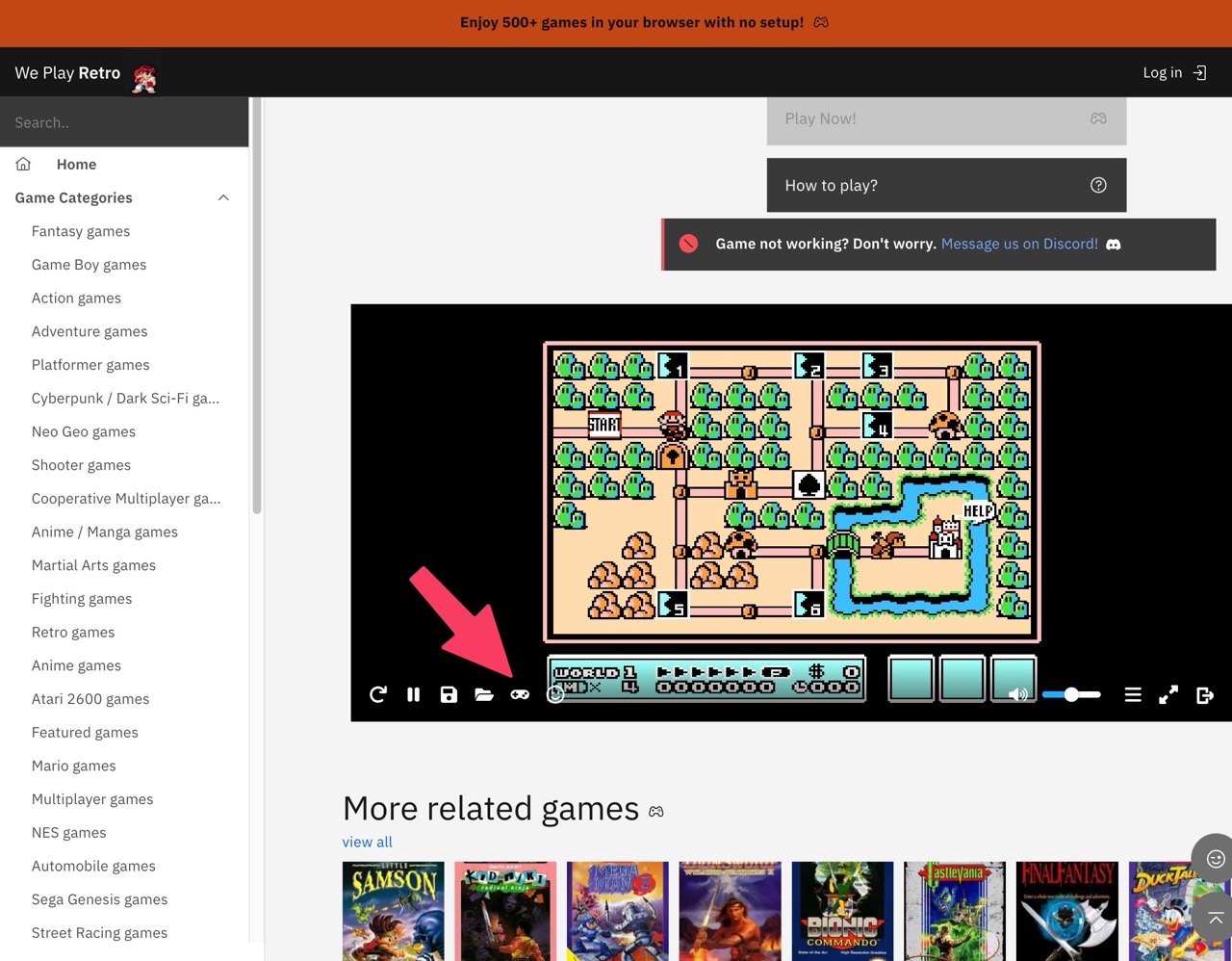Viewport: 1232px width, 961px height.
Task: Follow the Message us on Discord link
Action: 1019,244
